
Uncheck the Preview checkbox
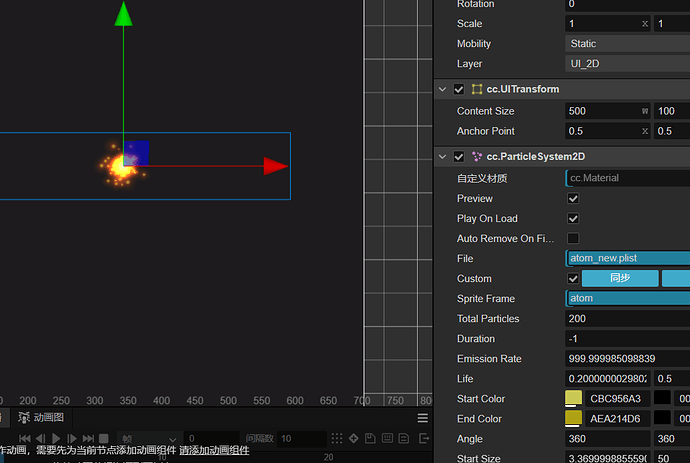tap(573, 198)
